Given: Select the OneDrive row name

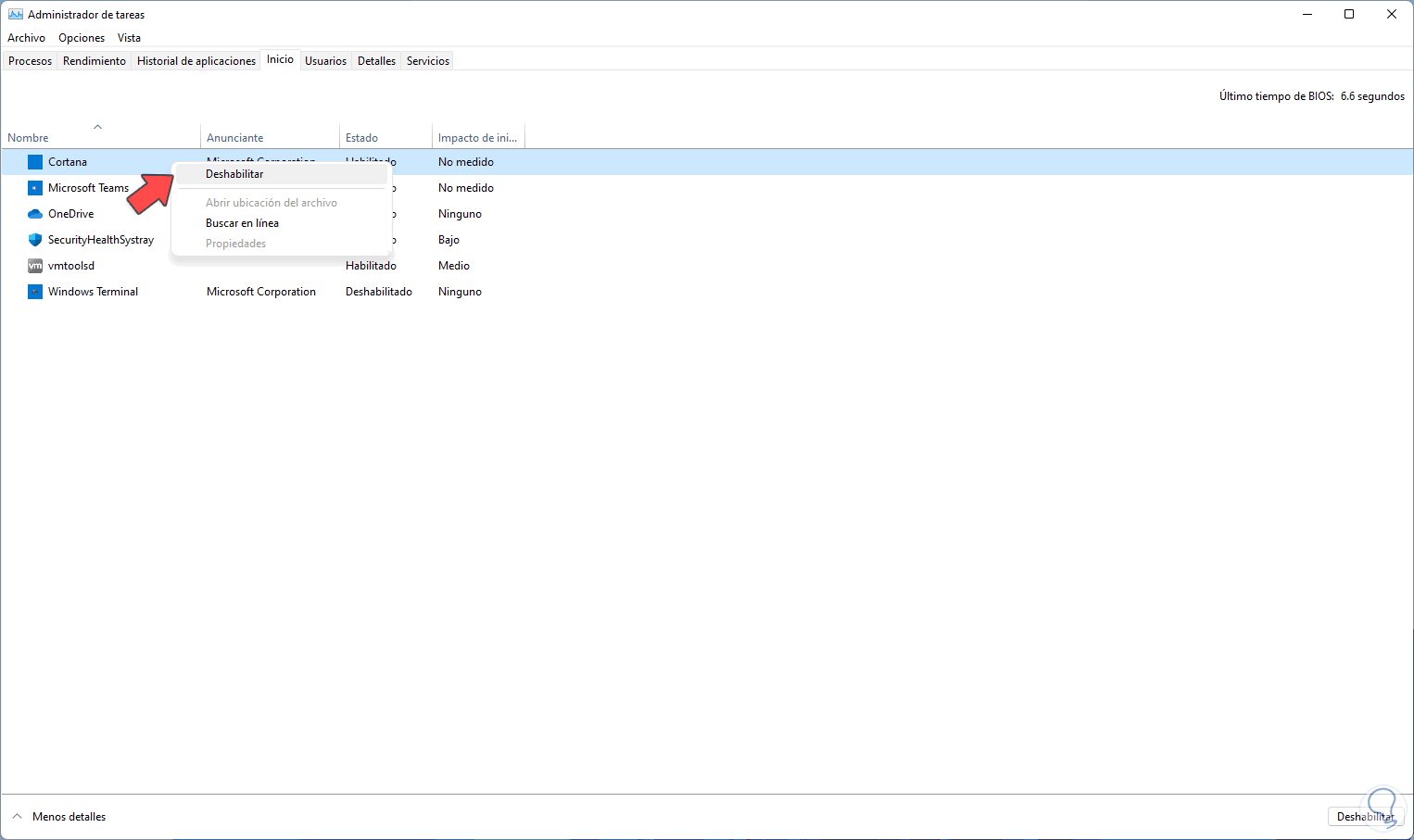Looking at the screenshot, I should coord(71,214).
